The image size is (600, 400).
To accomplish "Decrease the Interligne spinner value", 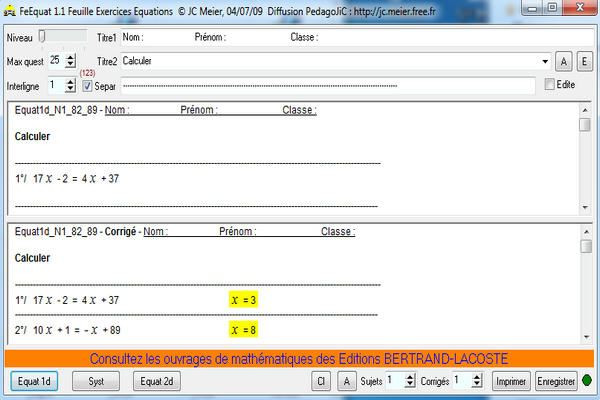I will coord(70,90).
